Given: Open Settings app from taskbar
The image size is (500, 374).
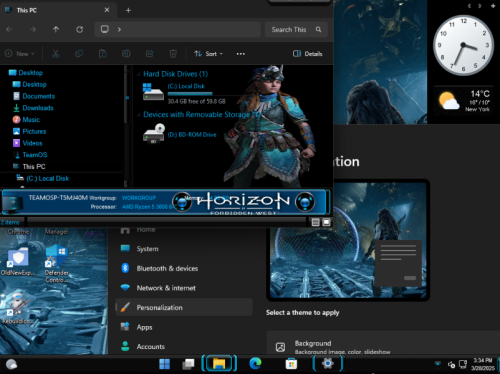Looking at the screenshot, I should 327,363.
